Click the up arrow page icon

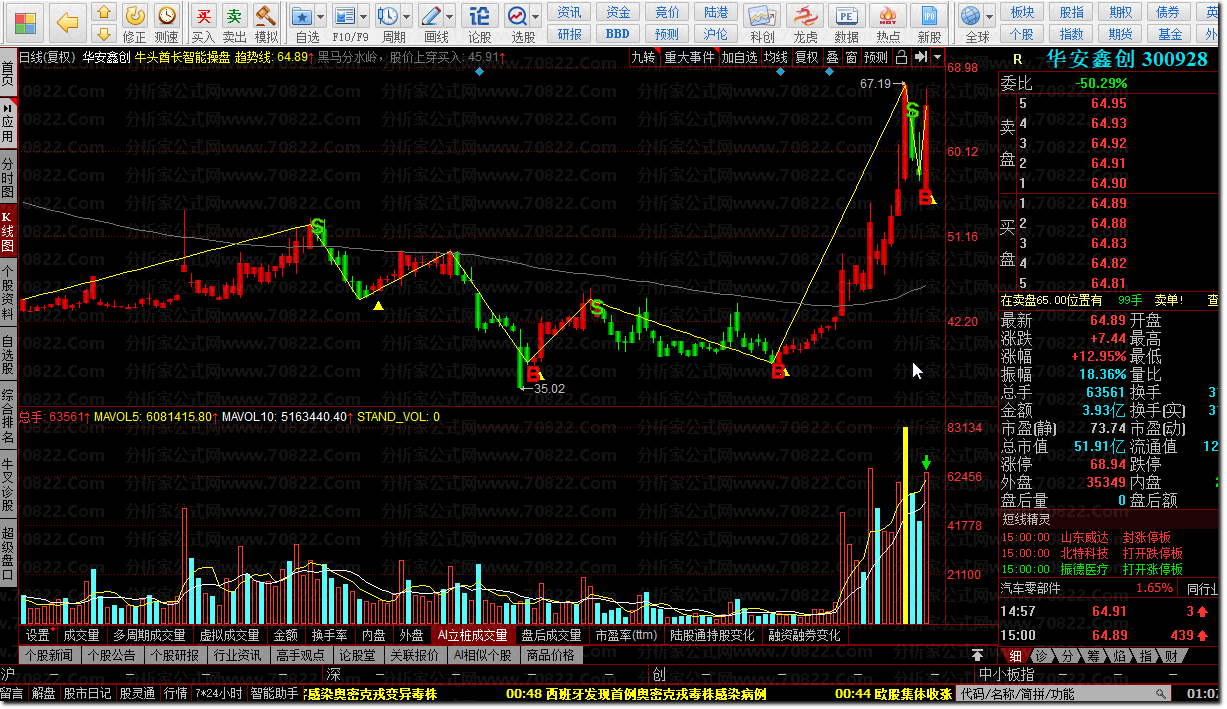(104, 13)
